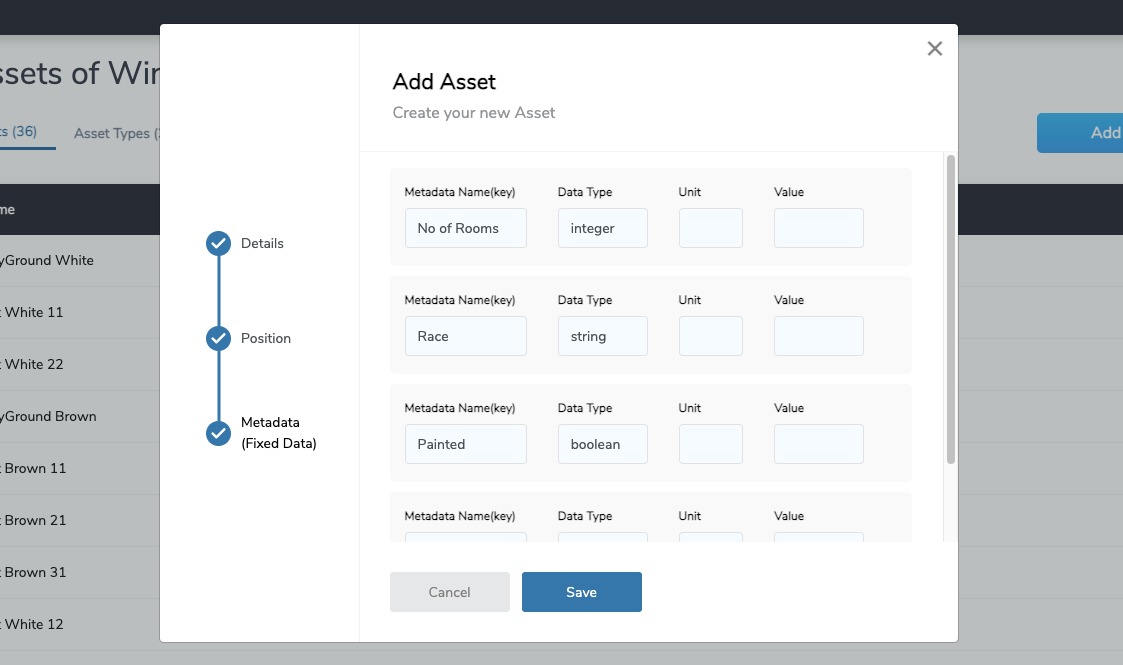Go to the Position step label
Screen dimensions: 1123x665
[x=266, y=339]
